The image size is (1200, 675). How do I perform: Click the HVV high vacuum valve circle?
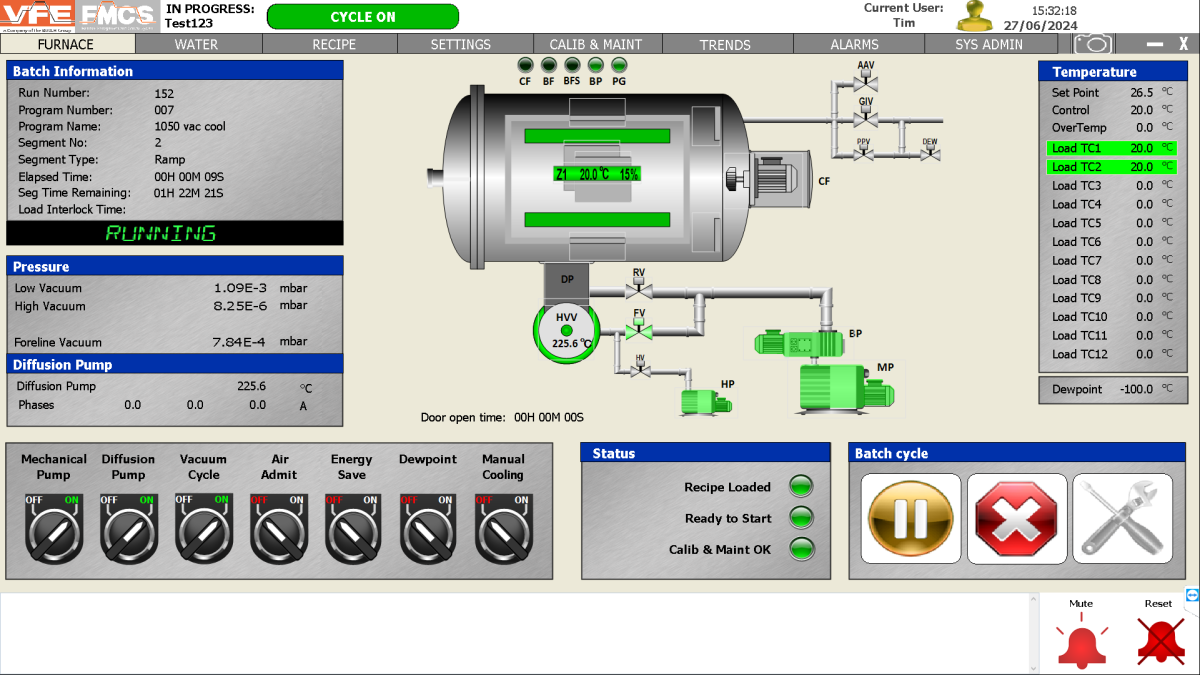[x=567, y=330]
